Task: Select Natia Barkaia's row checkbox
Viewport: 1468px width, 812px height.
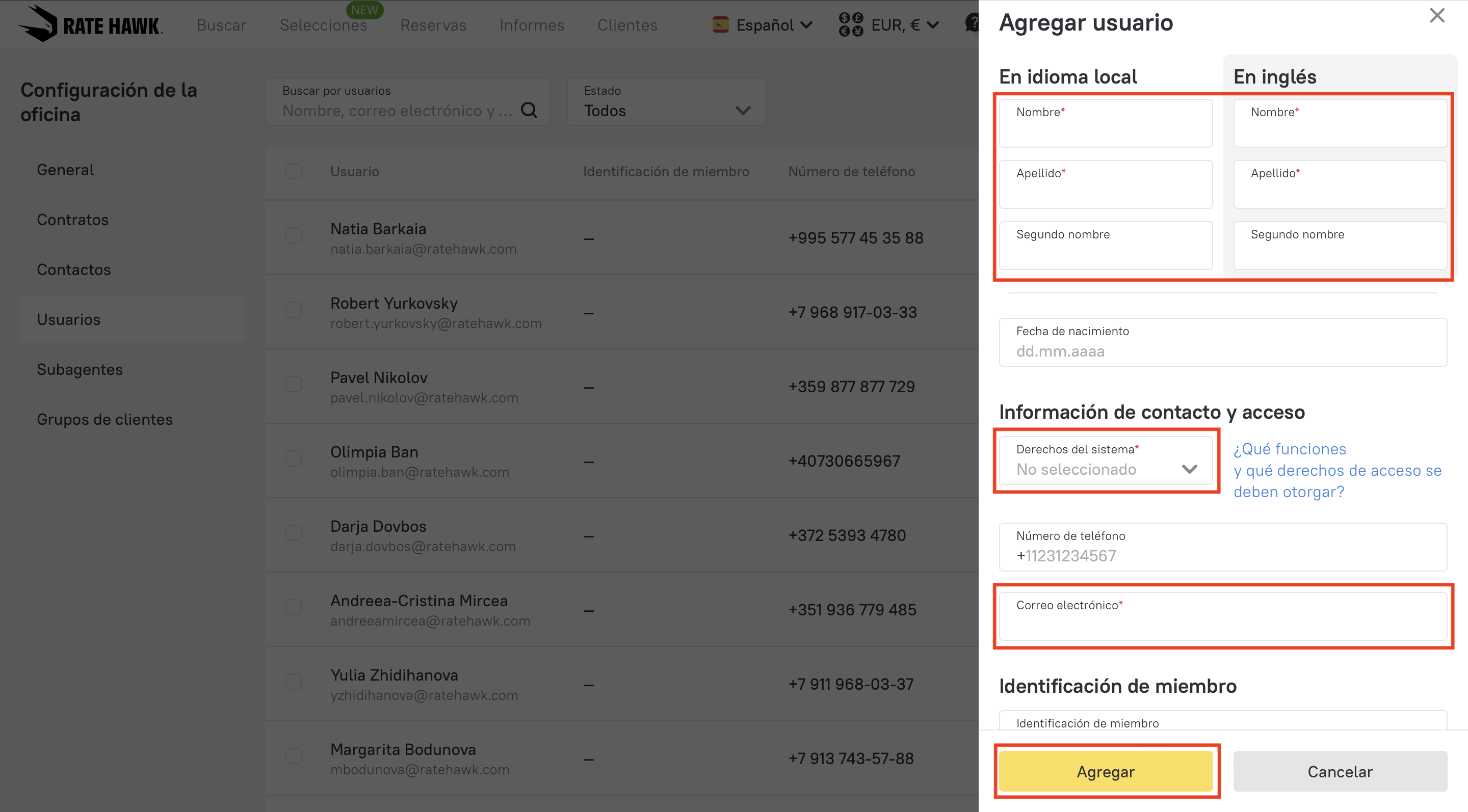Action: point(294,235)
